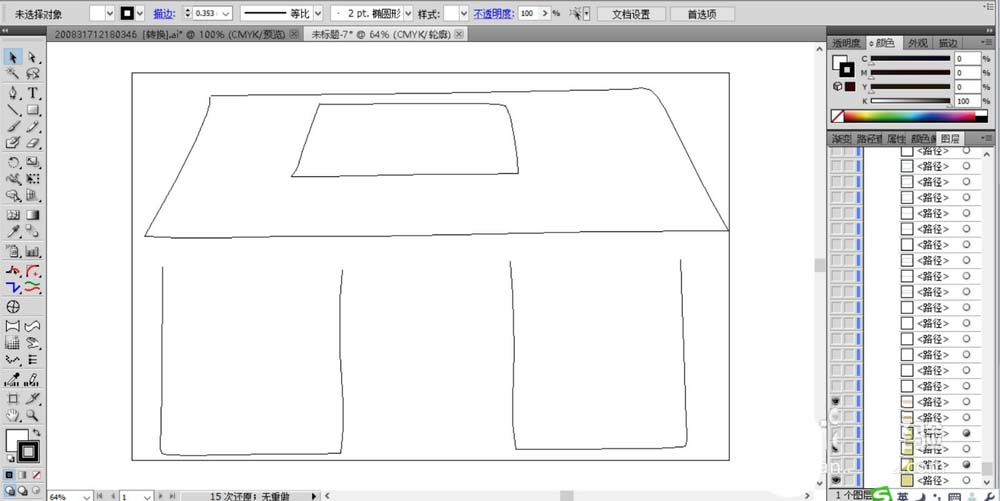Select the Paintbrush tool

point(13,127)
